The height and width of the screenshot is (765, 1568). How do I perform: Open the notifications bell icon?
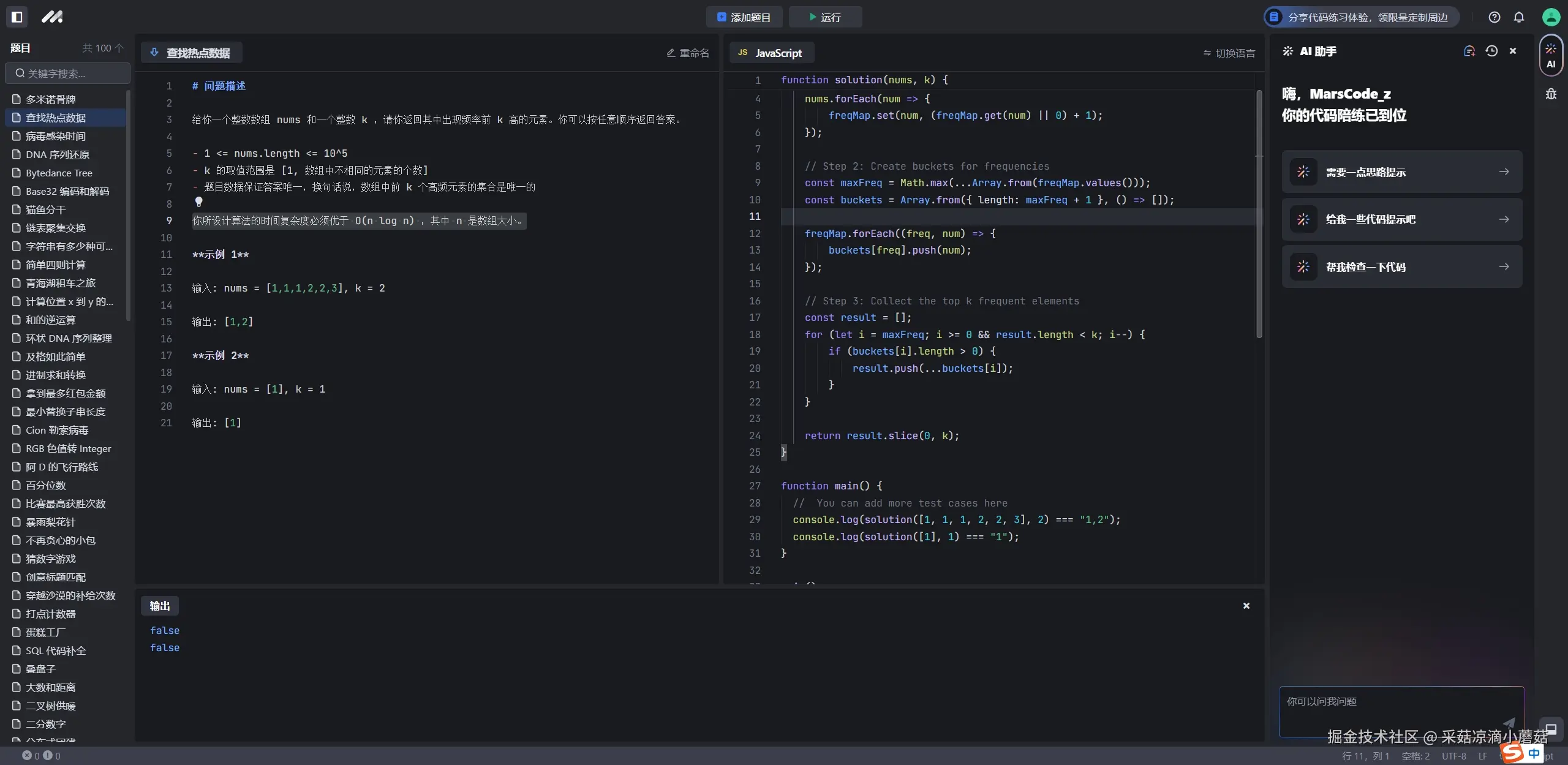(1518, 17)
